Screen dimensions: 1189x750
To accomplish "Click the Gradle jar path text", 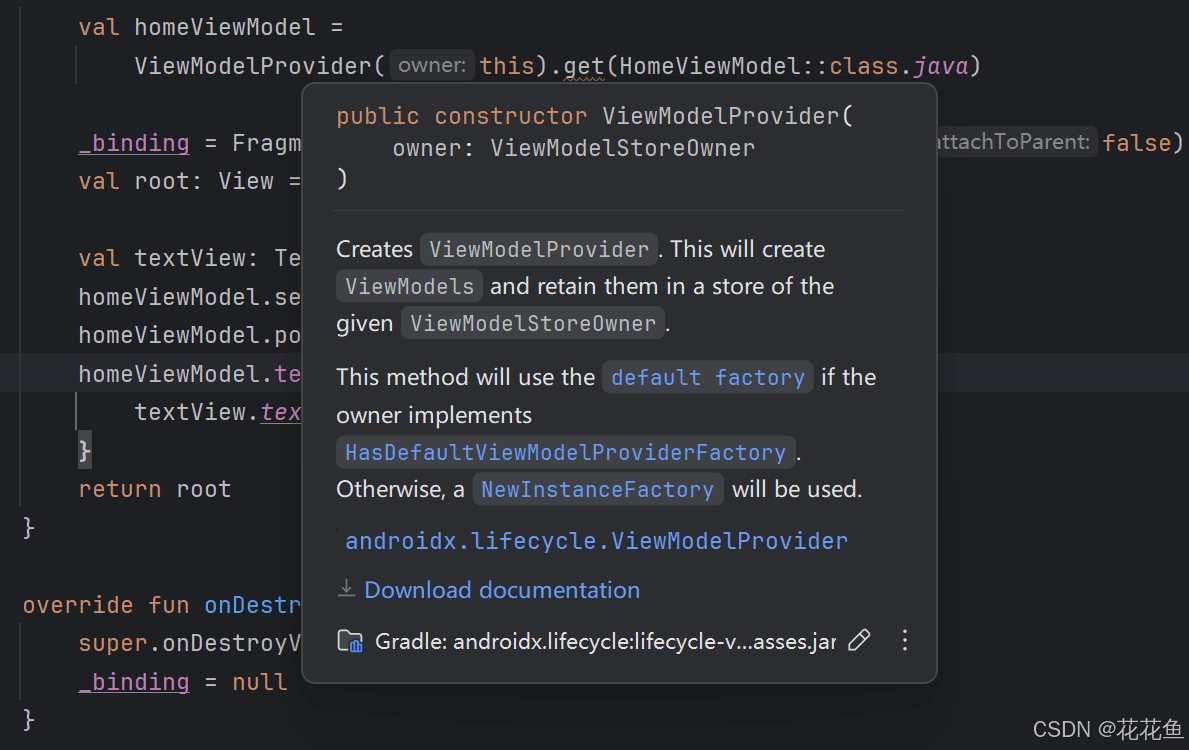I will pyautogui.click(x=606, y=642).
